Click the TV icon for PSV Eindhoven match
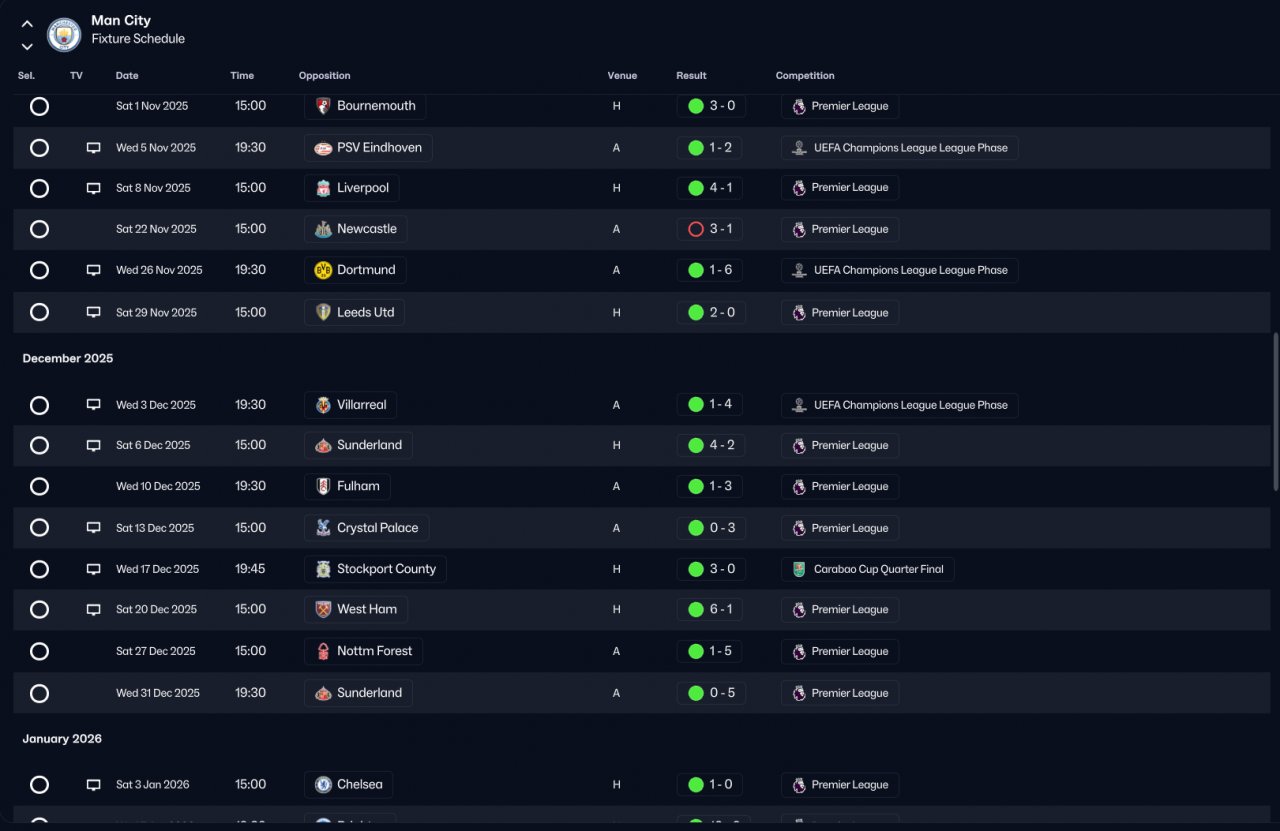The image size is (1280, 831). pyautogui.click(x=93, y=148)
